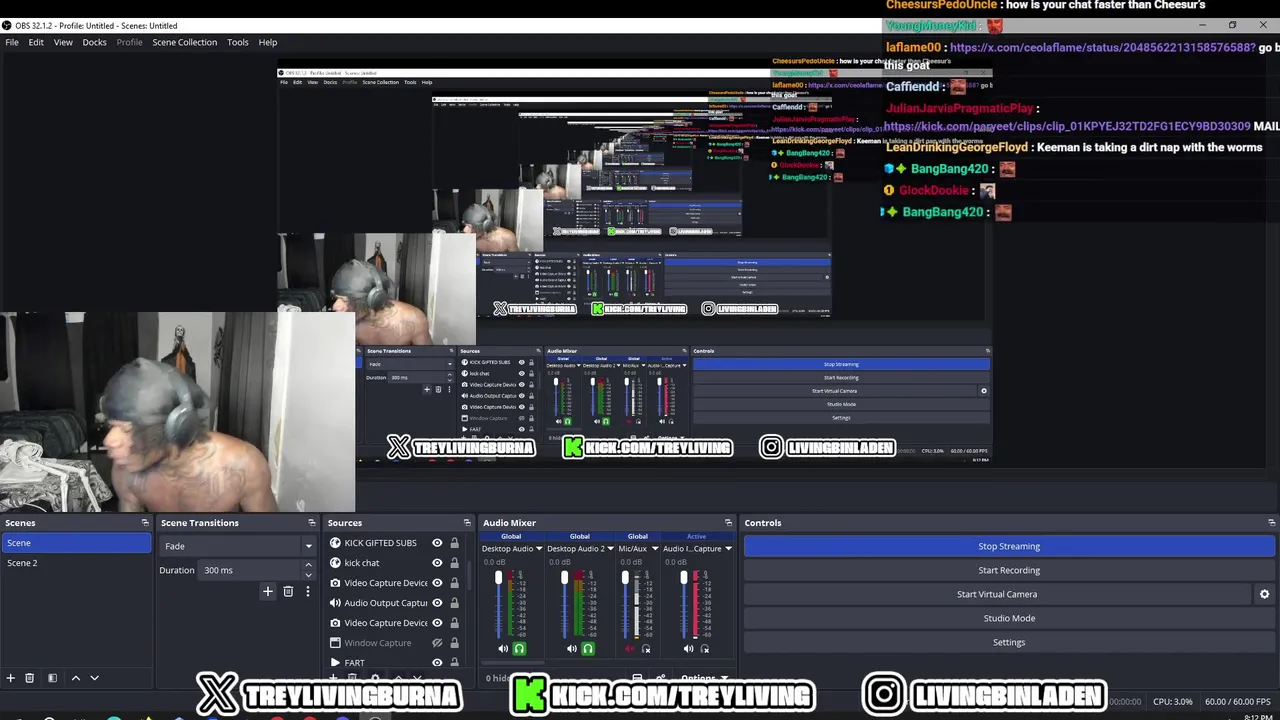Viewport: 1280px width, 720px height.
Task: Click Stop Streaming button
Action: tap(1009, 546)
